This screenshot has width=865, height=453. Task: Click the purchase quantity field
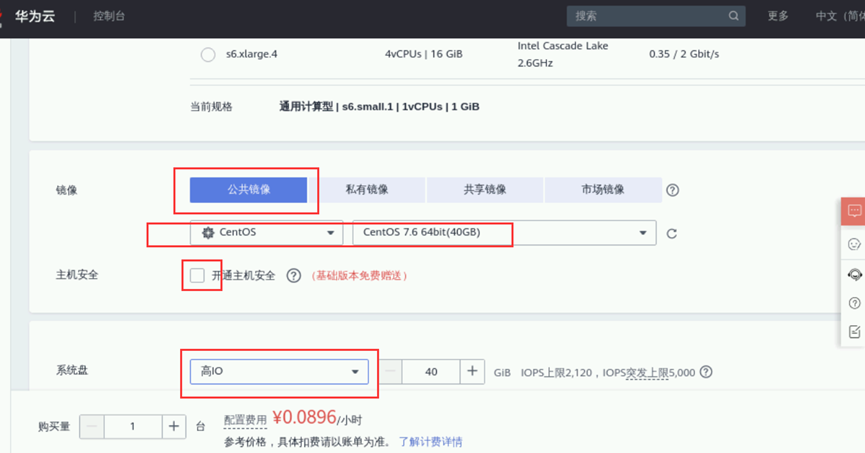tap(133, 427)
